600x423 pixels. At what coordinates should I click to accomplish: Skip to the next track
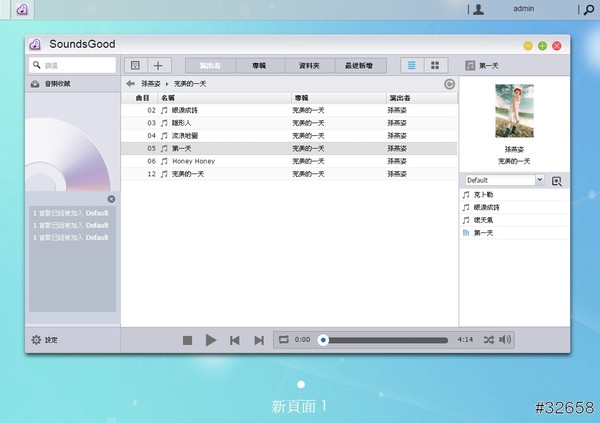(x=259, y=340)
